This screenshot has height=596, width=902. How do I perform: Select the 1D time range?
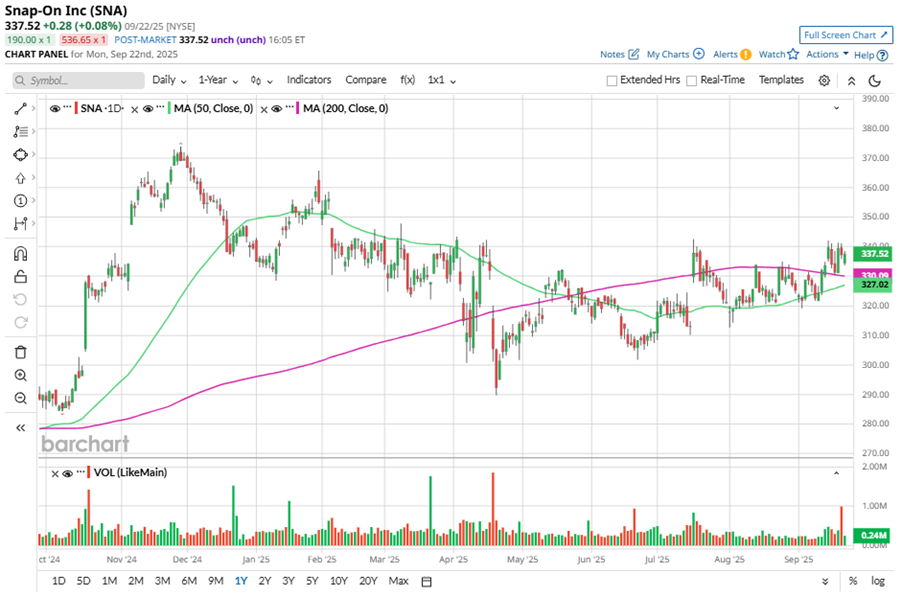click(x=58, y=581)
